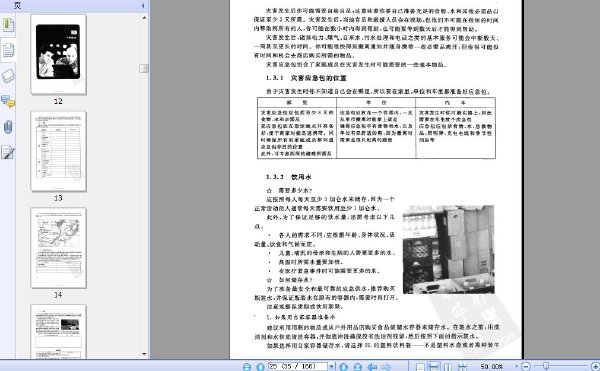Screen dimensions: 600x371
Task: Select the partially visible thumbnail below page 14
Action: point(59,332)
